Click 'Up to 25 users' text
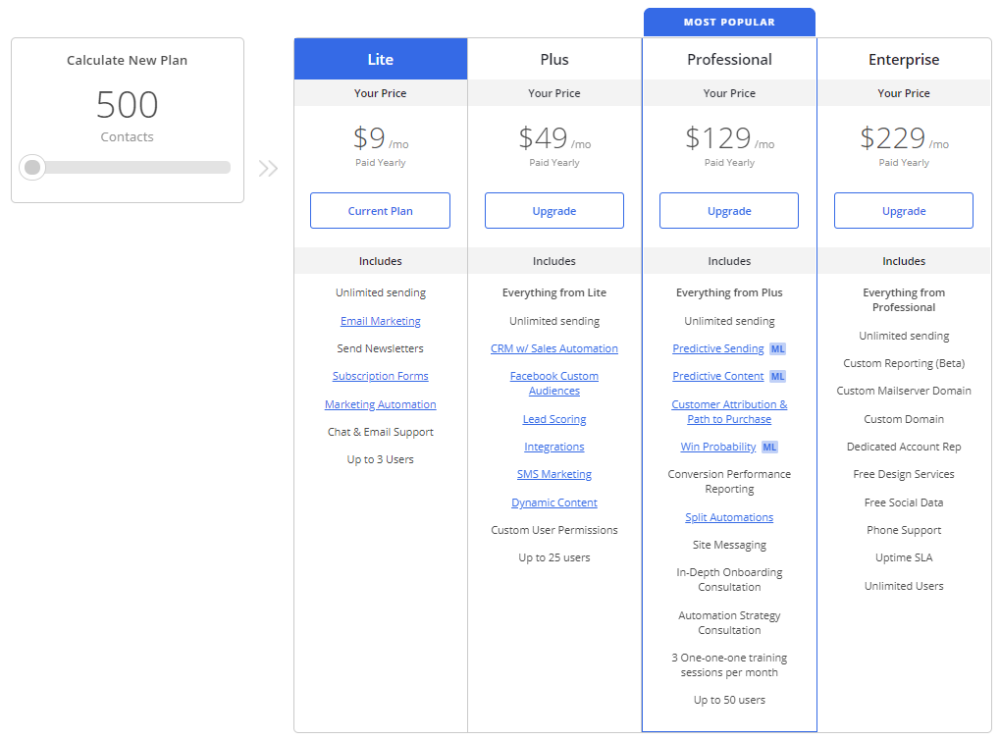 554,558
